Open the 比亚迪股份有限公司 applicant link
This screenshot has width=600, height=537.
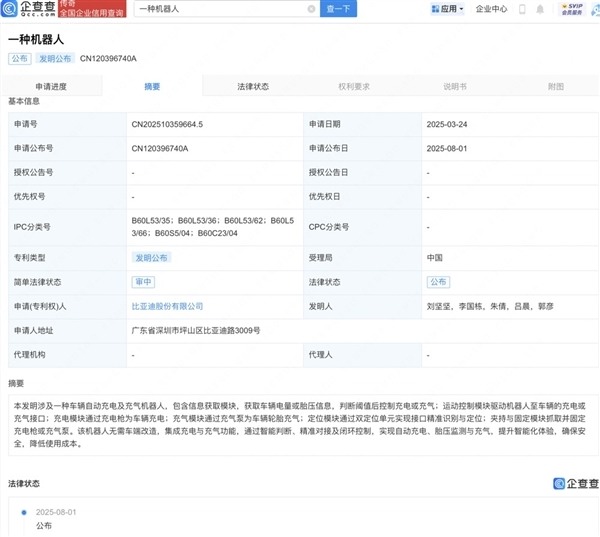coord(167,306)
